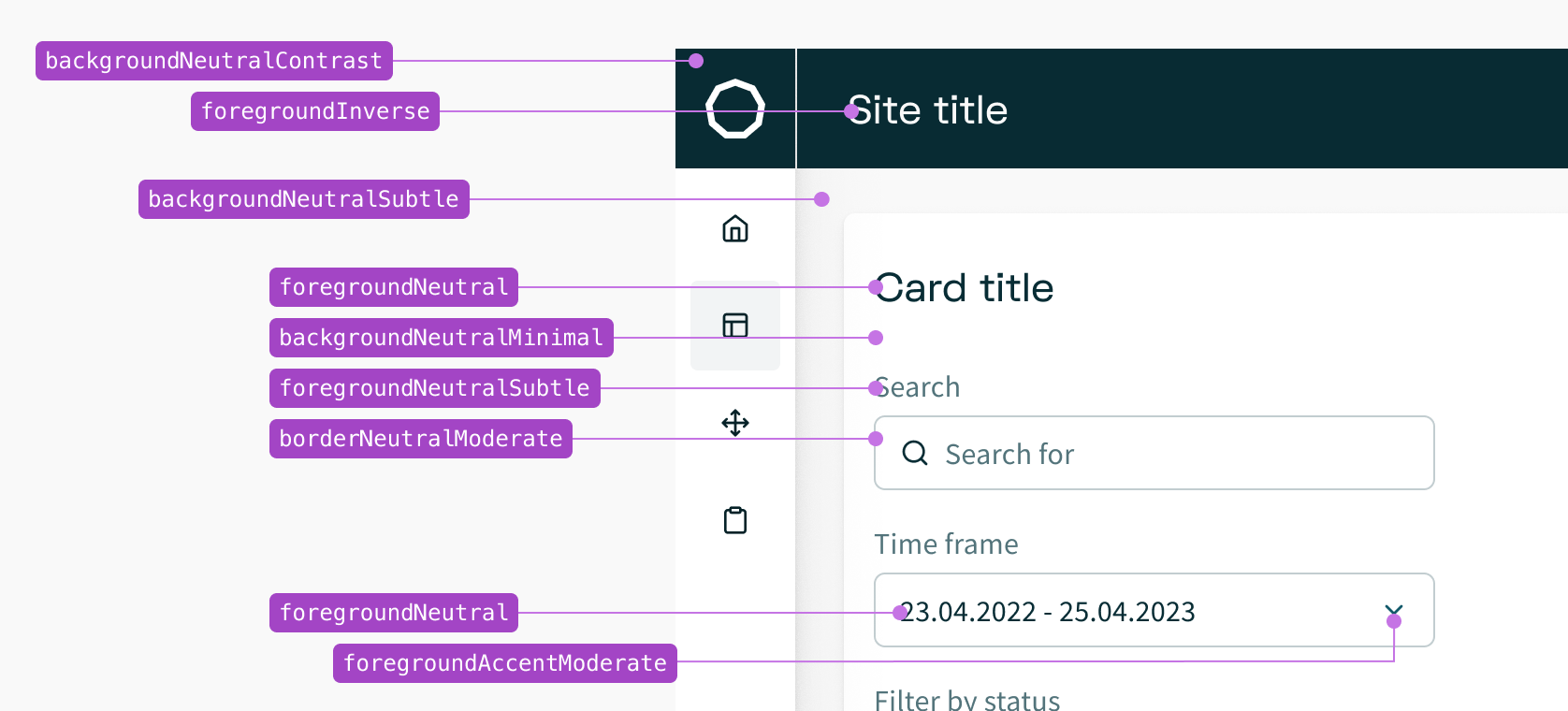Select the 23.04.2022 - 25.04.2023 date range

pyautogui.click(x=1047, y=612)
